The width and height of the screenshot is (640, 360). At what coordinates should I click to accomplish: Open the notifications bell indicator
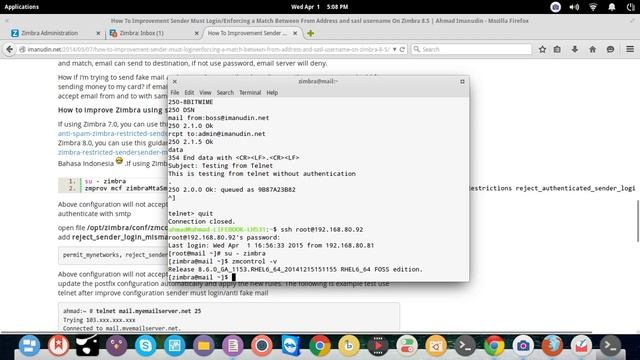(x=611, y=7)
